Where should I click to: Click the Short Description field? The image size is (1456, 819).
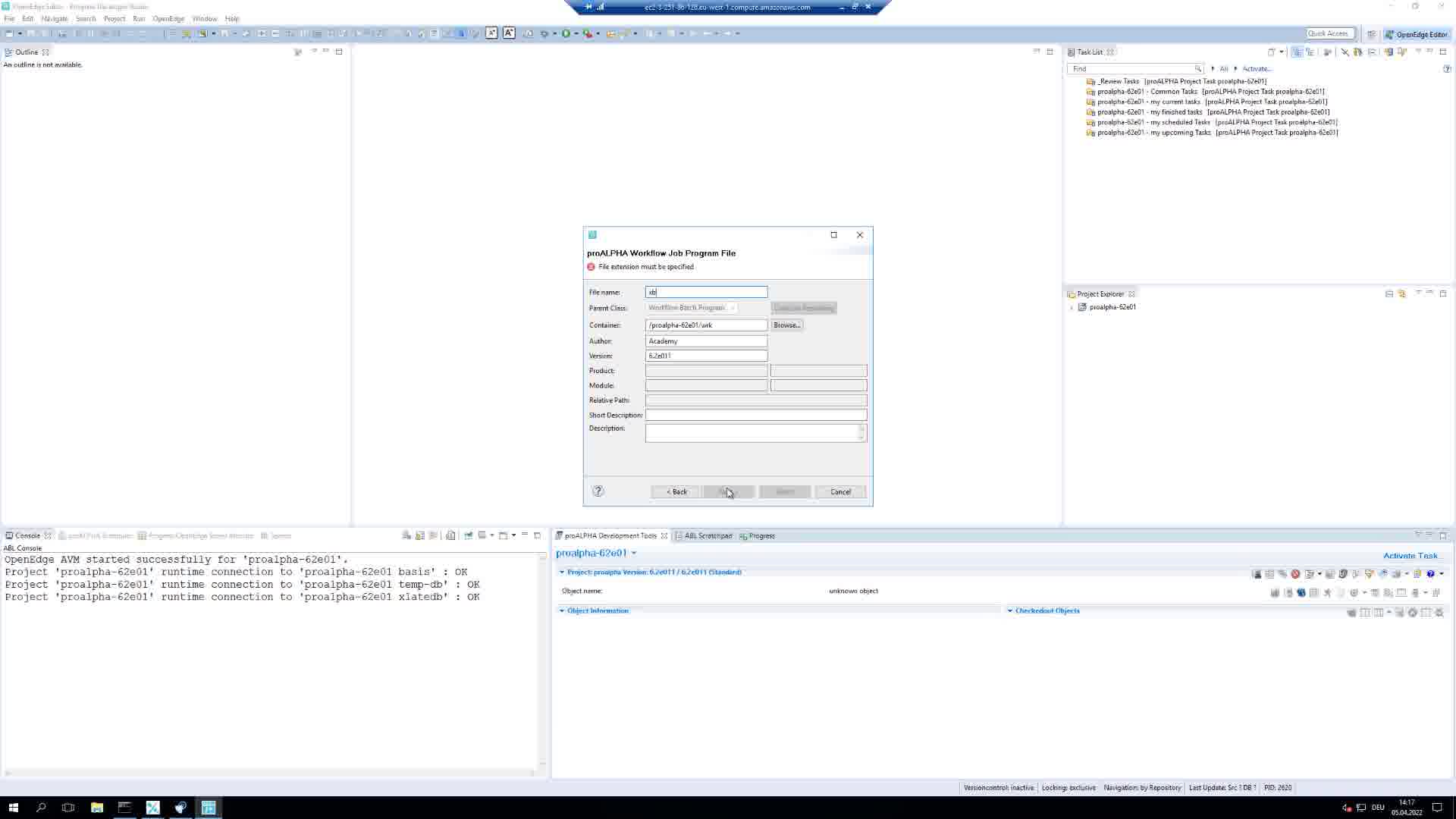click(756, 416)
